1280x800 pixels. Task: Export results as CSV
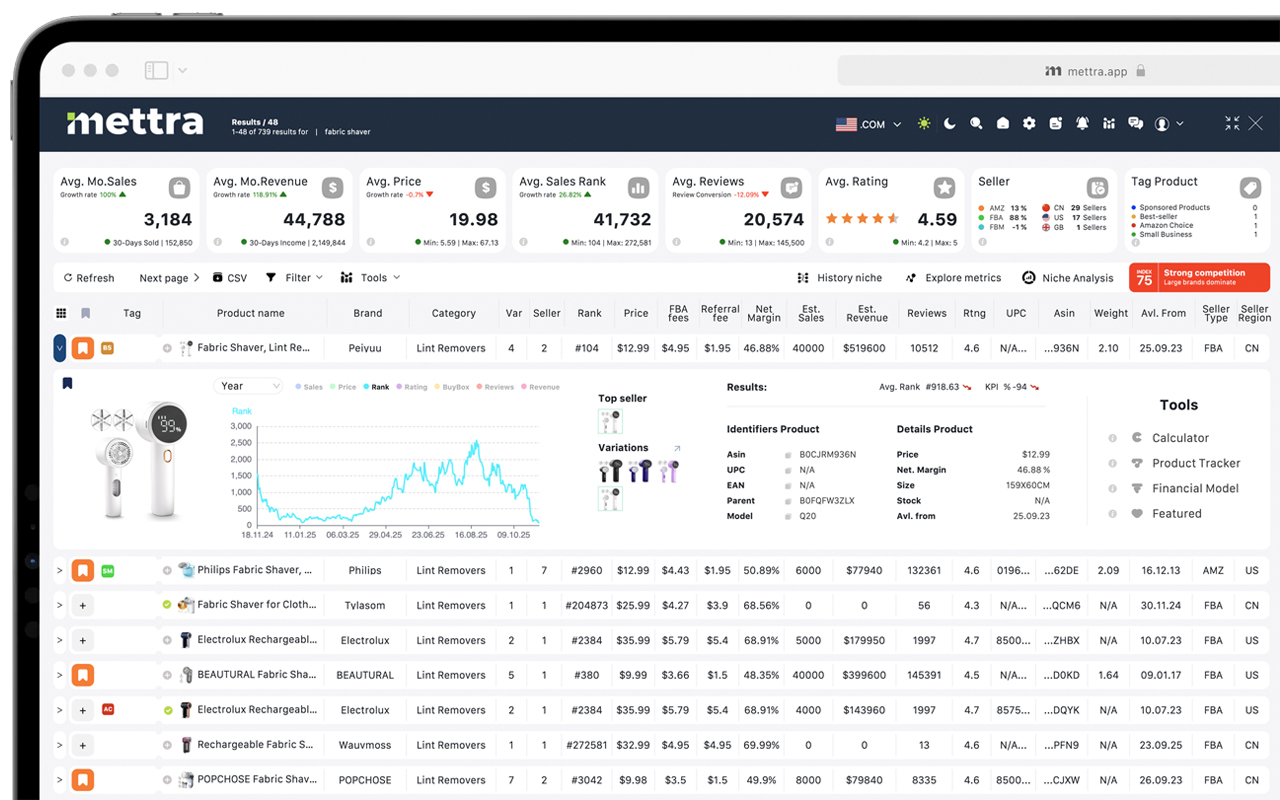230,278
